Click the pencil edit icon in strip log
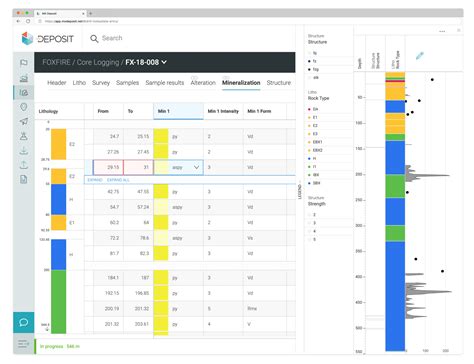 419,56
